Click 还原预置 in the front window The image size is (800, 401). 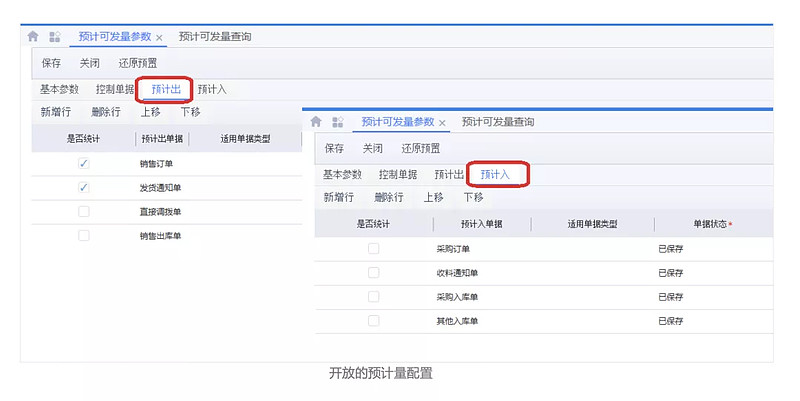point(421,148)
